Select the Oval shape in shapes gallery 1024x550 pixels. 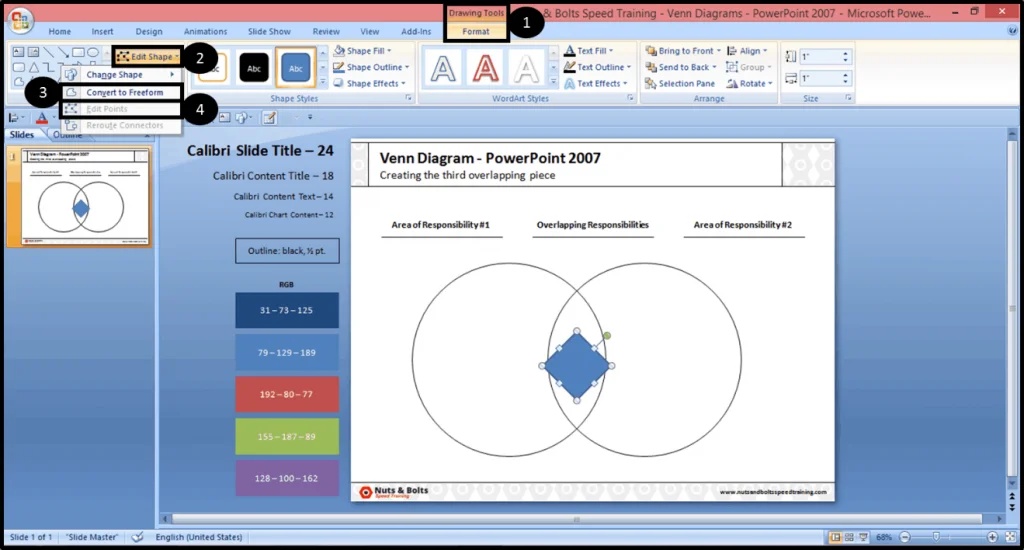pos(93,52)
